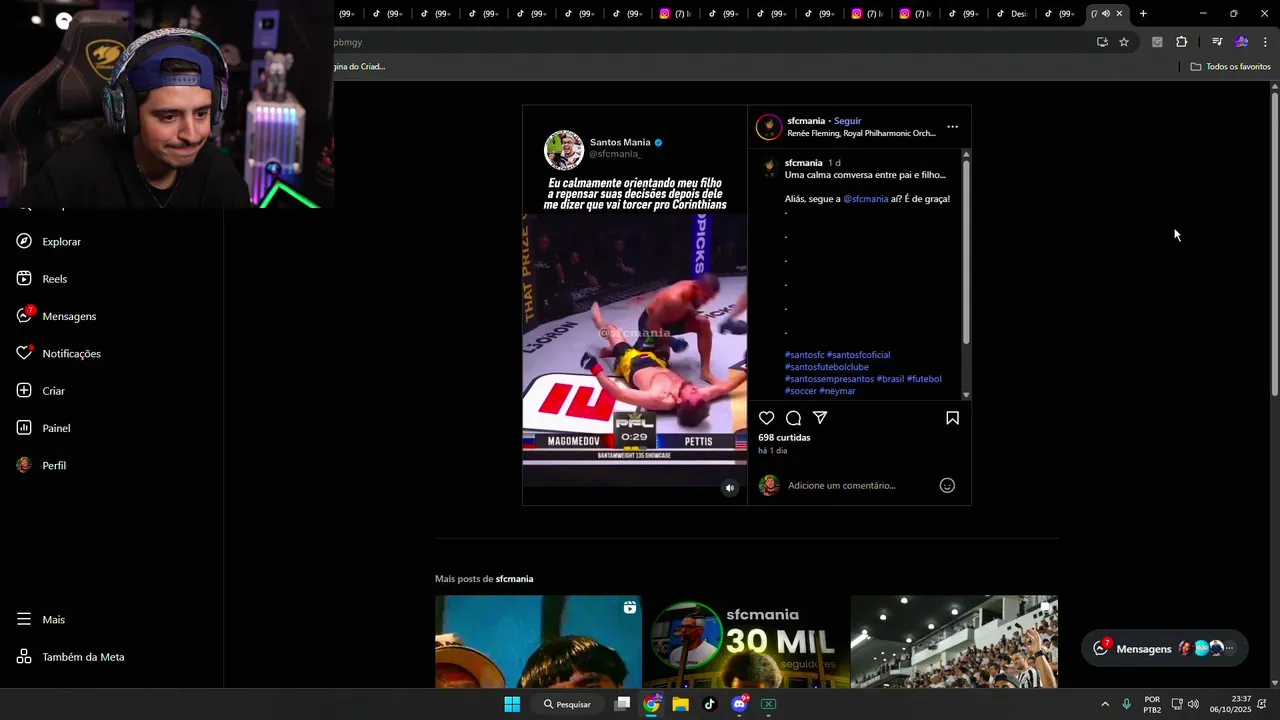This screenshot has width=1280, height=720.
Task: Open sfcmania profile name in header
Action: 806,121
